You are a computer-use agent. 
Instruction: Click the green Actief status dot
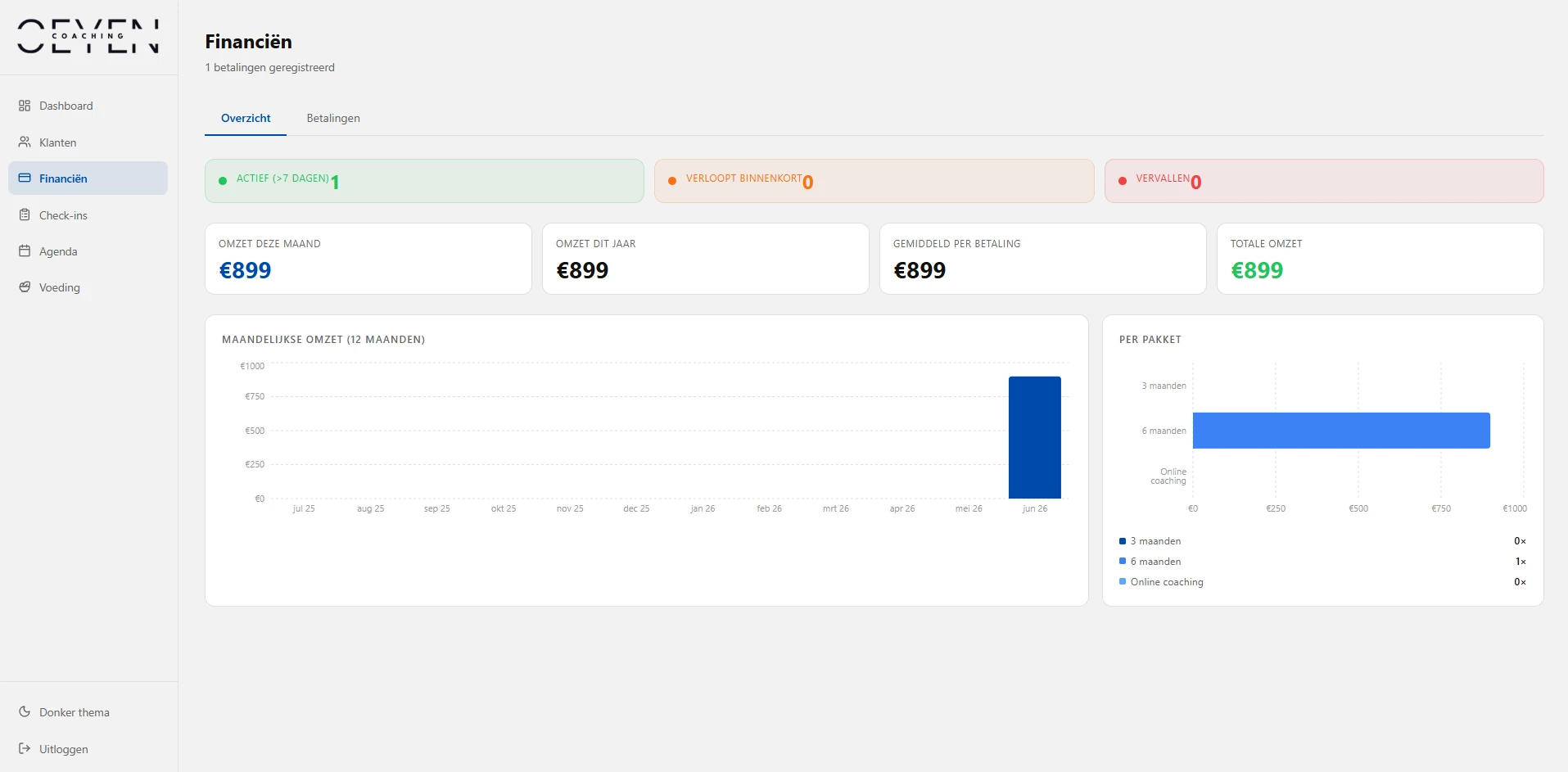coord(223,181)
